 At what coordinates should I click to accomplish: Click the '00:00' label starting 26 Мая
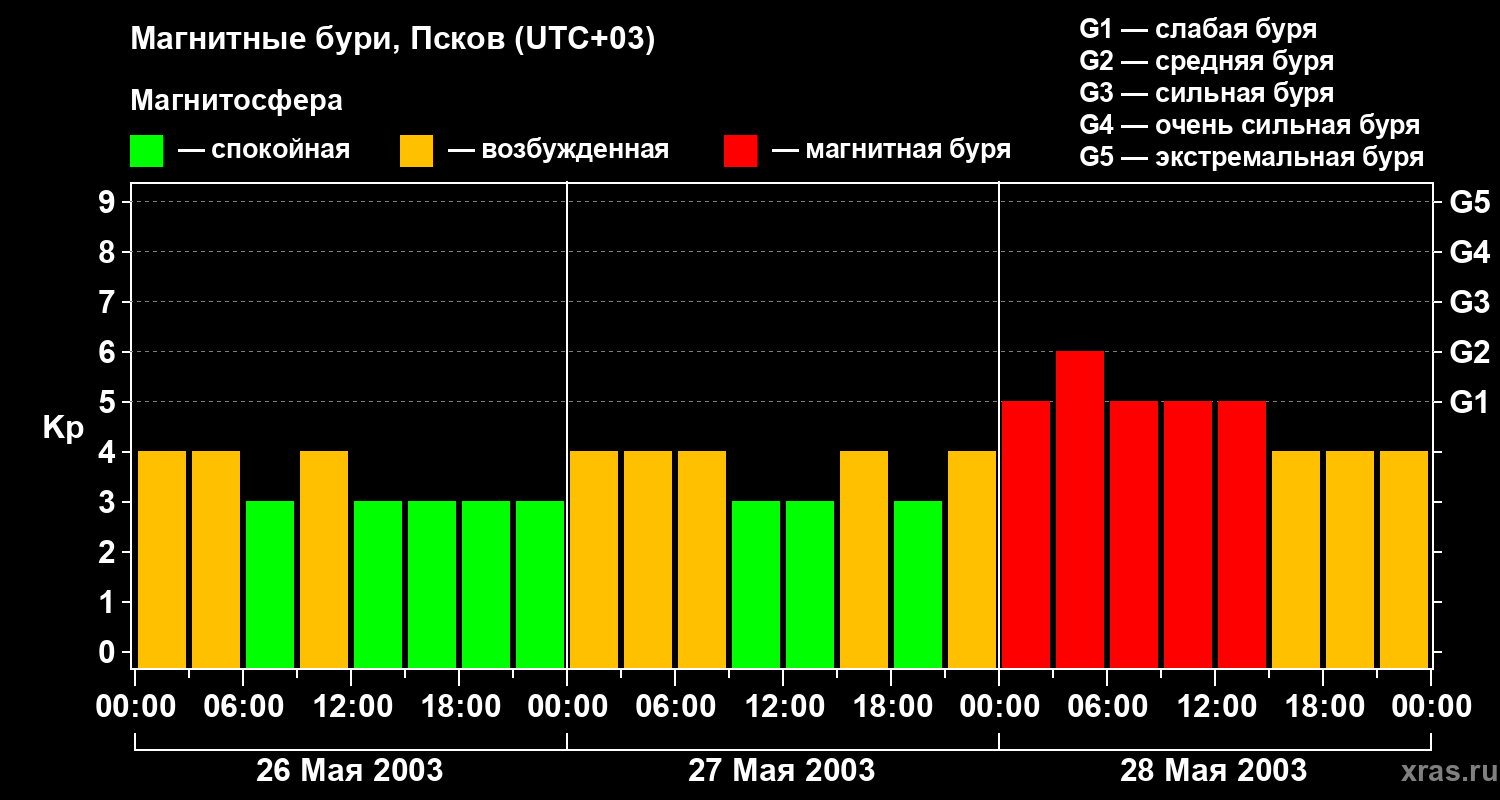tap(135, 707)
